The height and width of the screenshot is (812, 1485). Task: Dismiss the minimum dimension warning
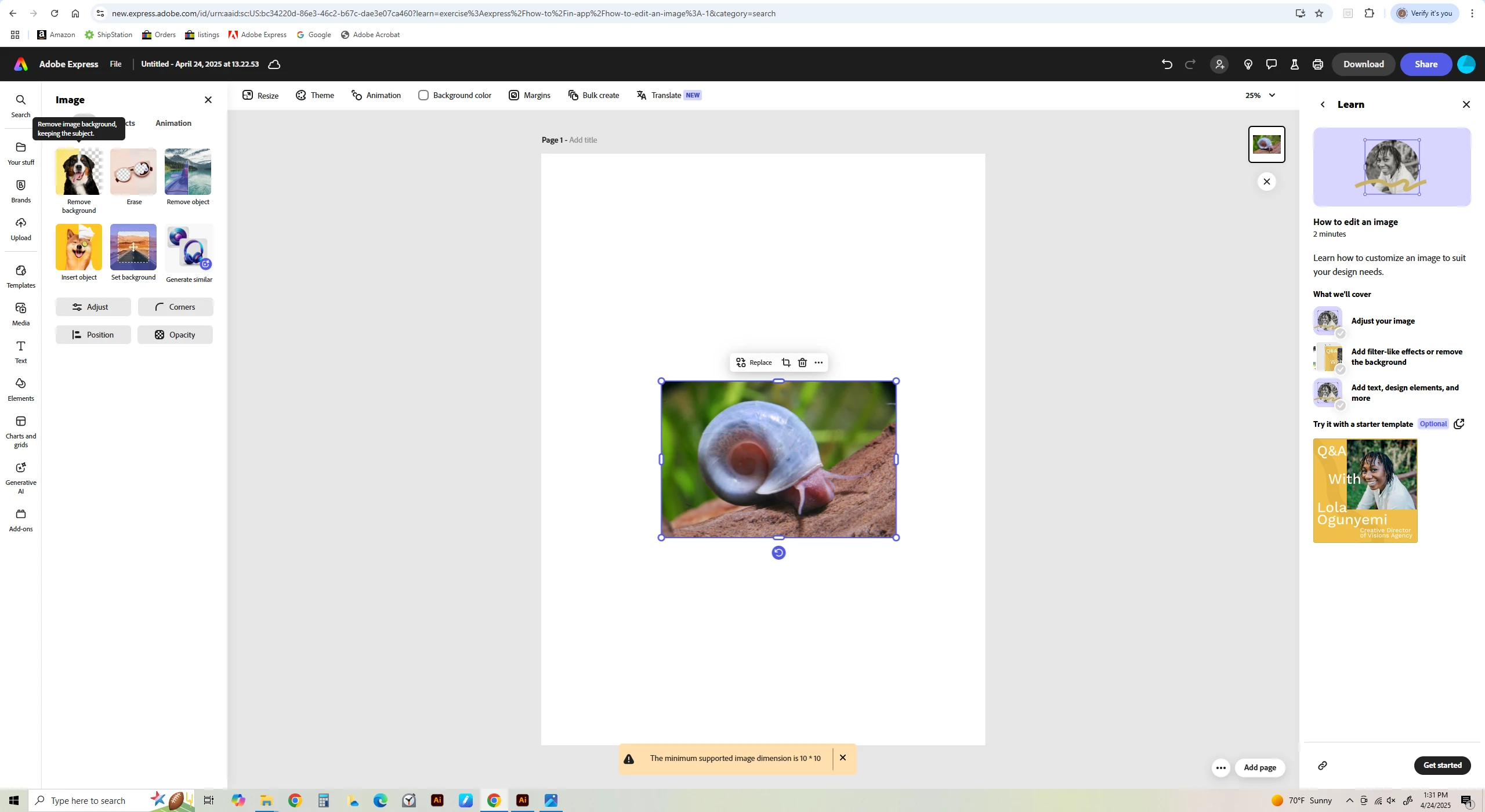(x=843, y=758)
